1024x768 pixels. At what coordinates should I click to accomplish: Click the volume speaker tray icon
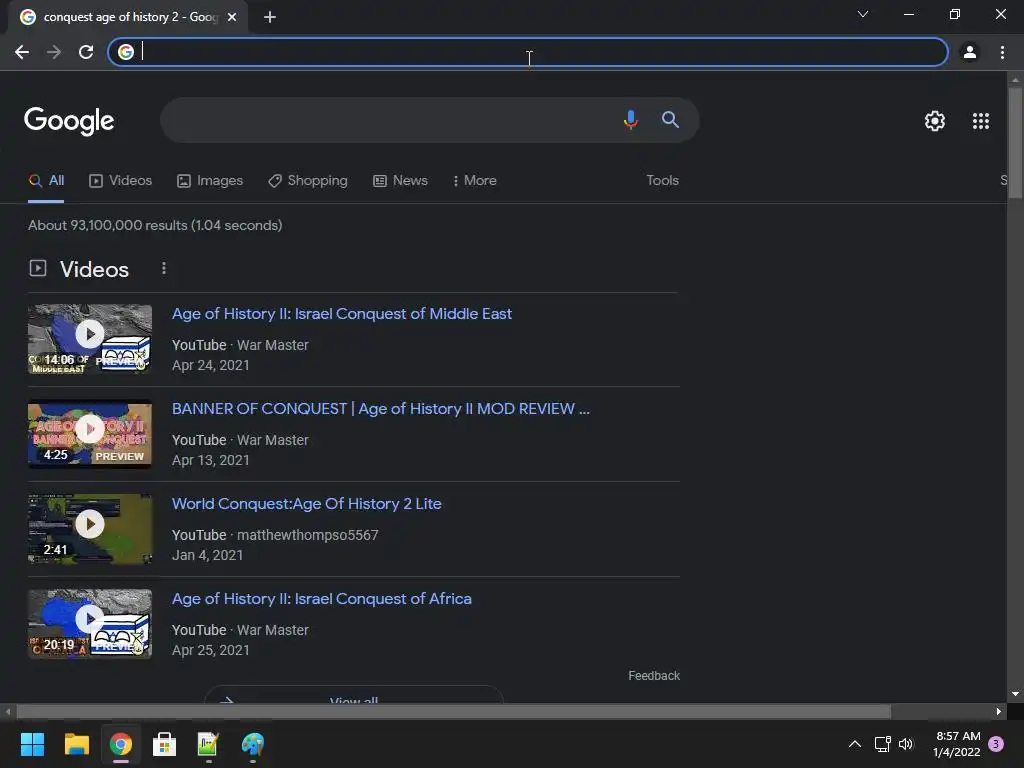(906, 744)
